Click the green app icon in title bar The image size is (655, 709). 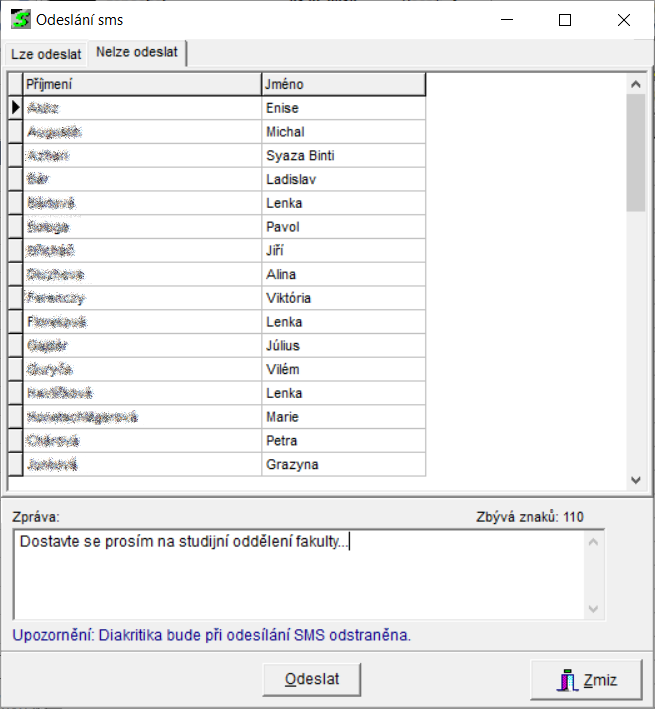pos(19,20)
